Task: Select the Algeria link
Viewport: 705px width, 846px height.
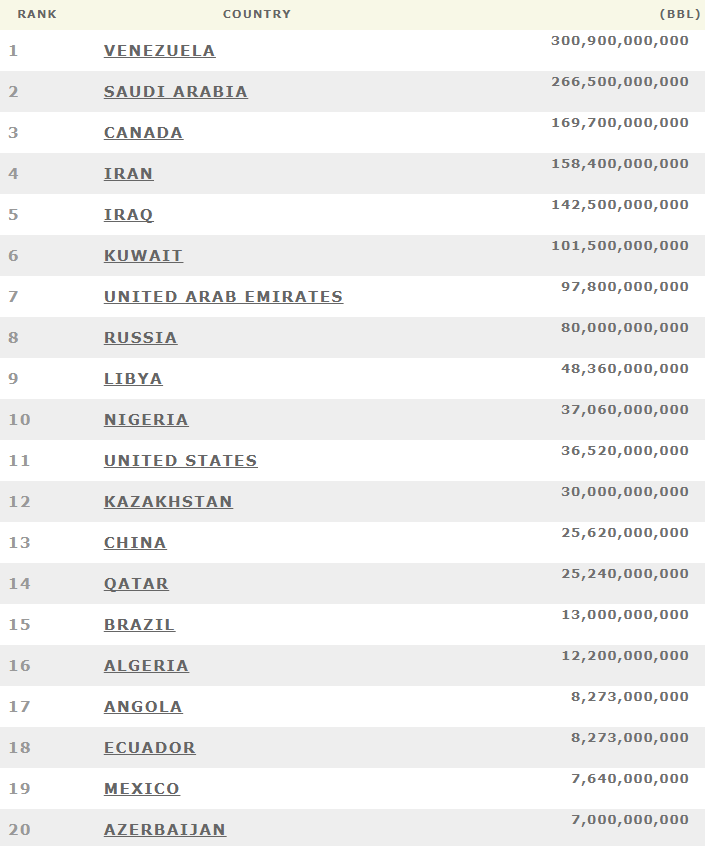Action: (x=146, y=666)
